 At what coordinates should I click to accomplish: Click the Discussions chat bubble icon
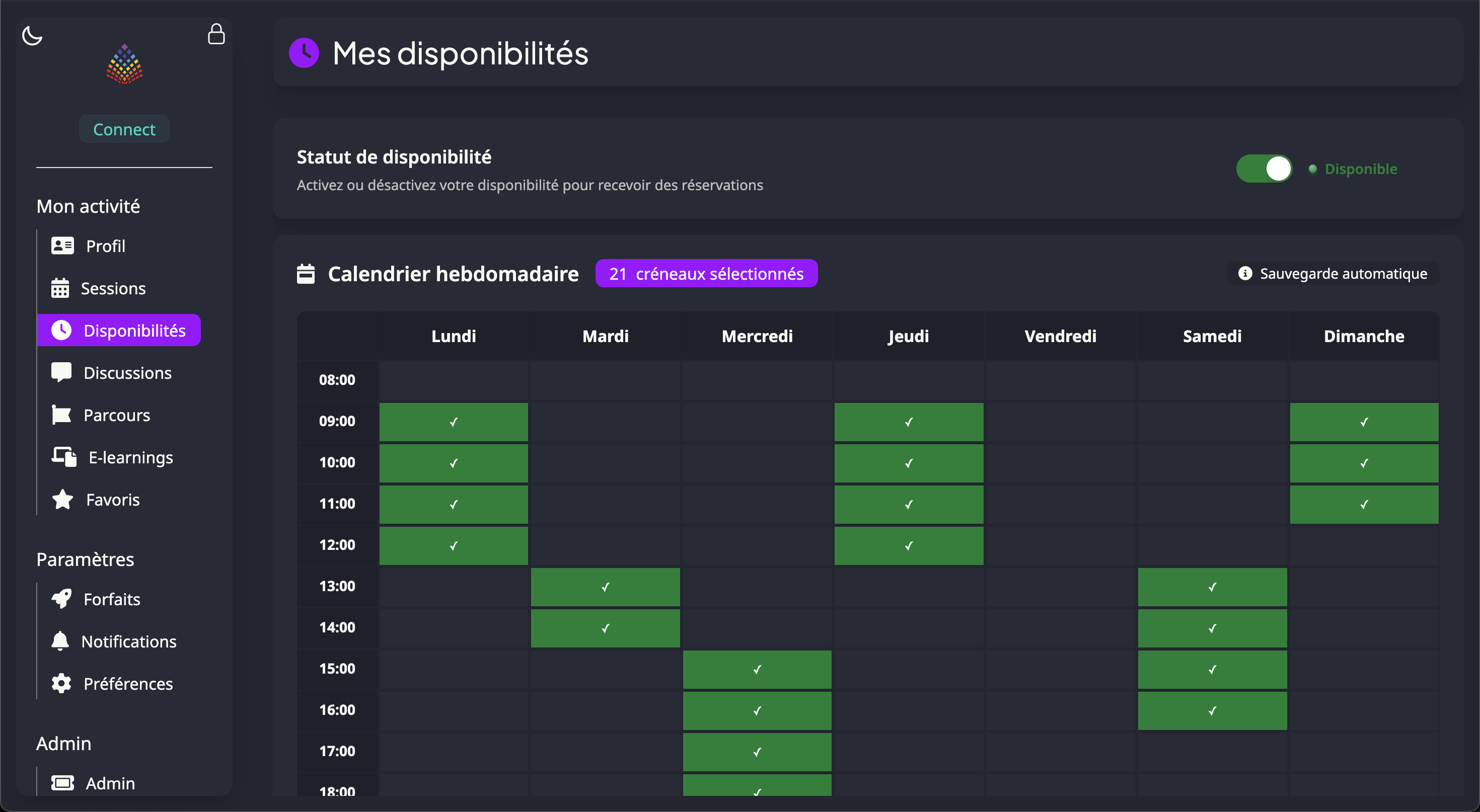pos(61,372)
